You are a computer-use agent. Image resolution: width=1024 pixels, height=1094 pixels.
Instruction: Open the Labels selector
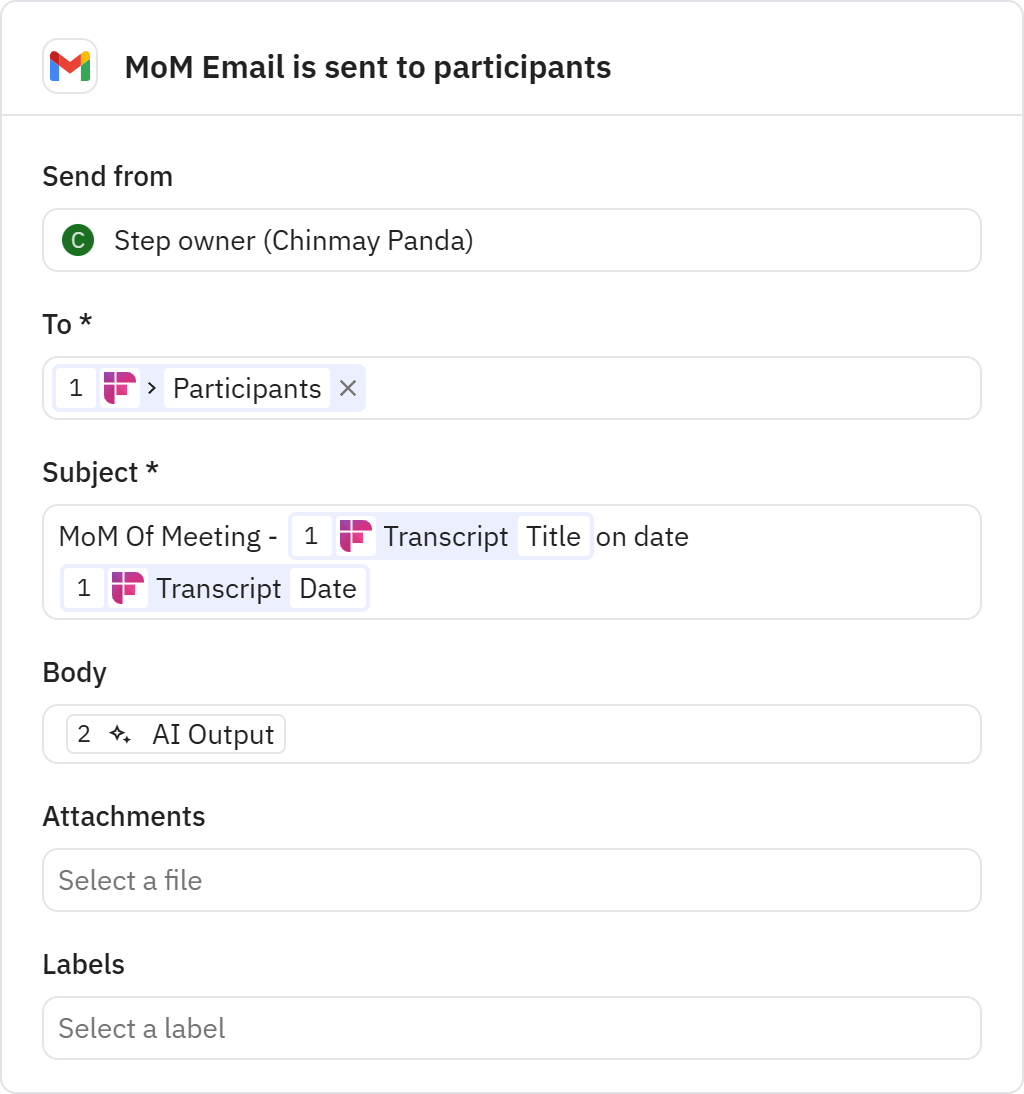512,1028
